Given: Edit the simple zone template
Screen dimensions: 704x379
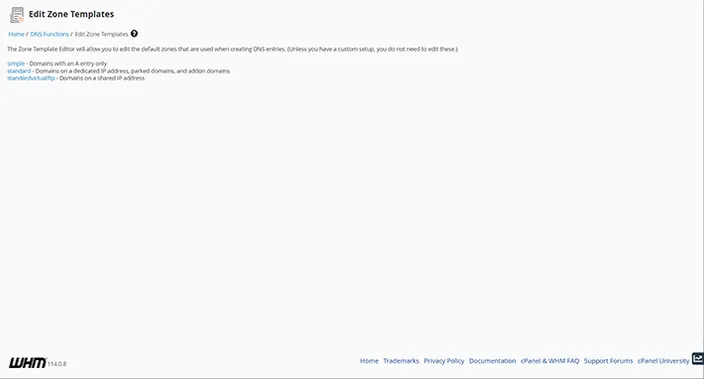Looking at the screenshot, I should click(16, 64).
